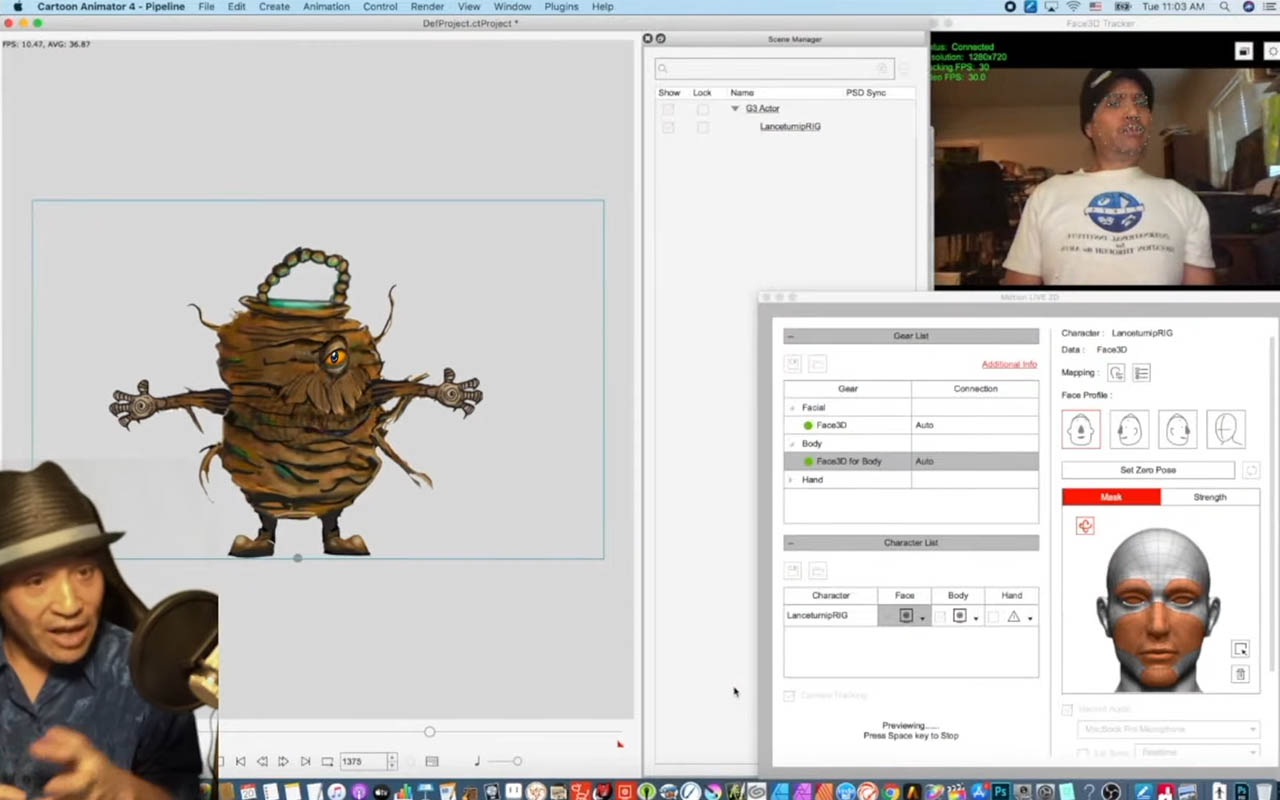Toggle Lock checkbox for G3 Actor
This screenshot has width=1280, height=800.
click(x=703, y=109)
